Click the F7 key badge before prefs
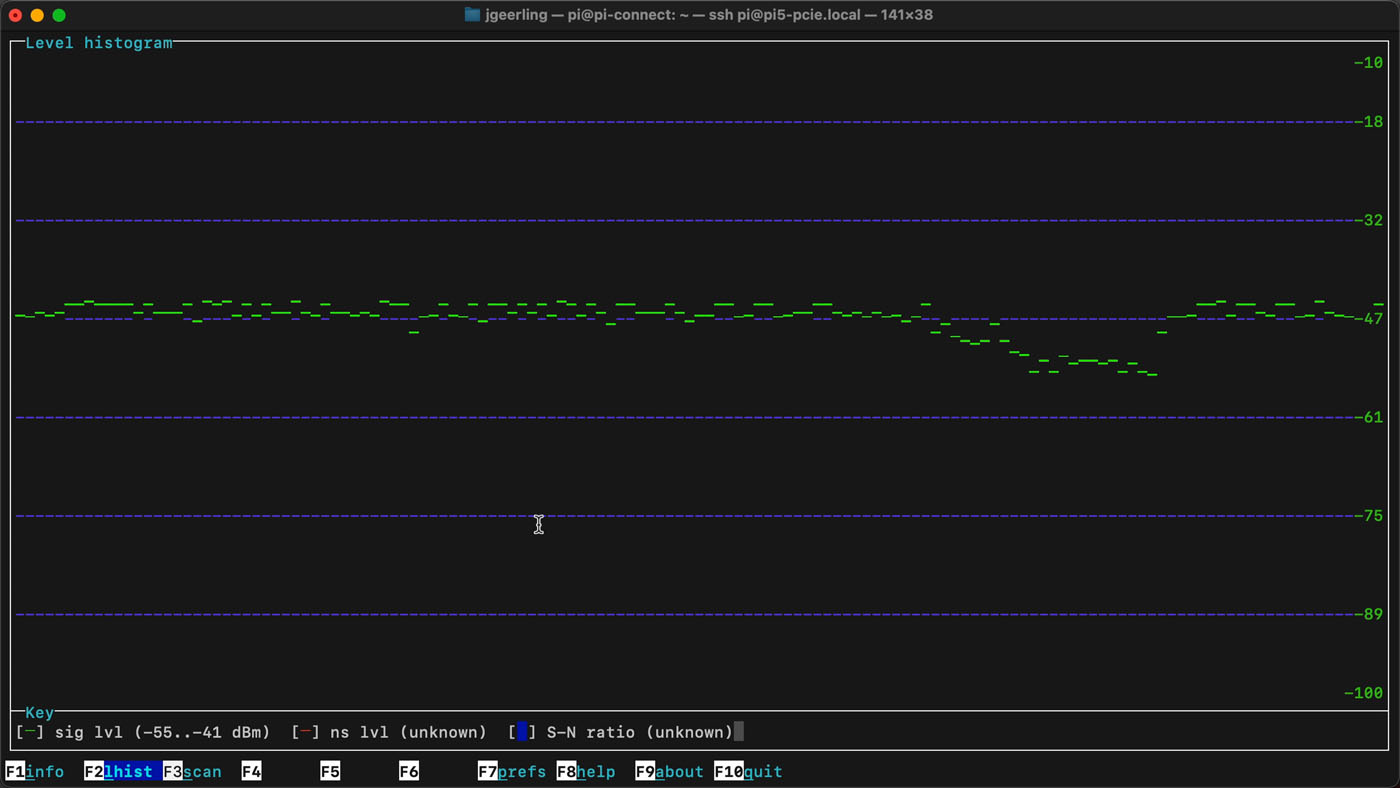 pyautogui.click(x=486, y=771)
